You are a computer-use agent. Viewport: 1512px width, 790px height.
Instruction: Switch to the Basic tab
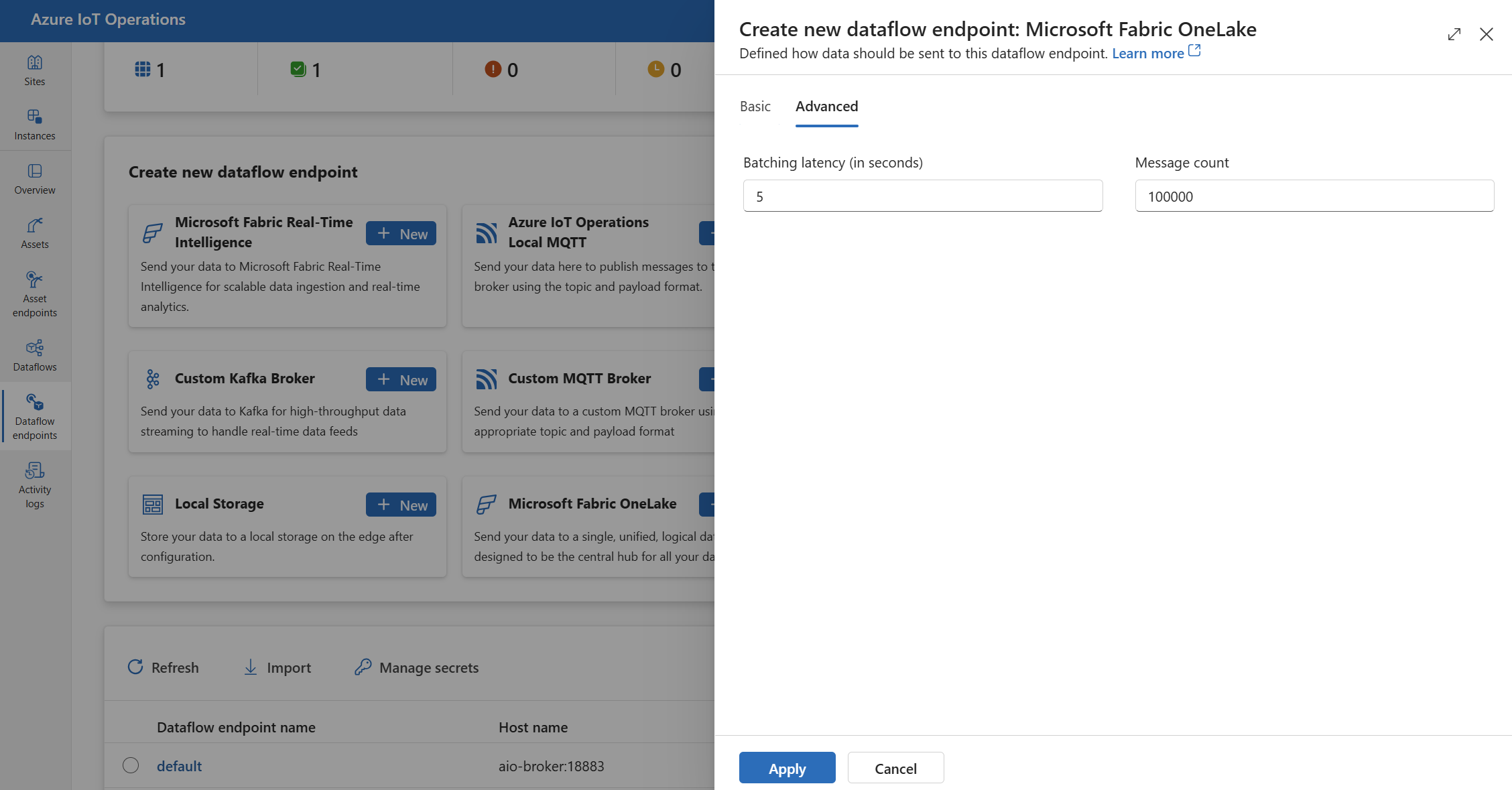[x=755, y=105]
